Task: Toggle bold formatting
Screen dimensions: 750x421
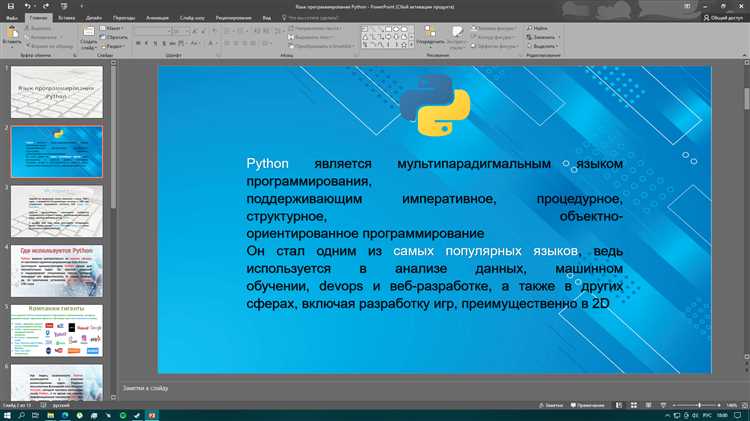Action: point(138,44)
